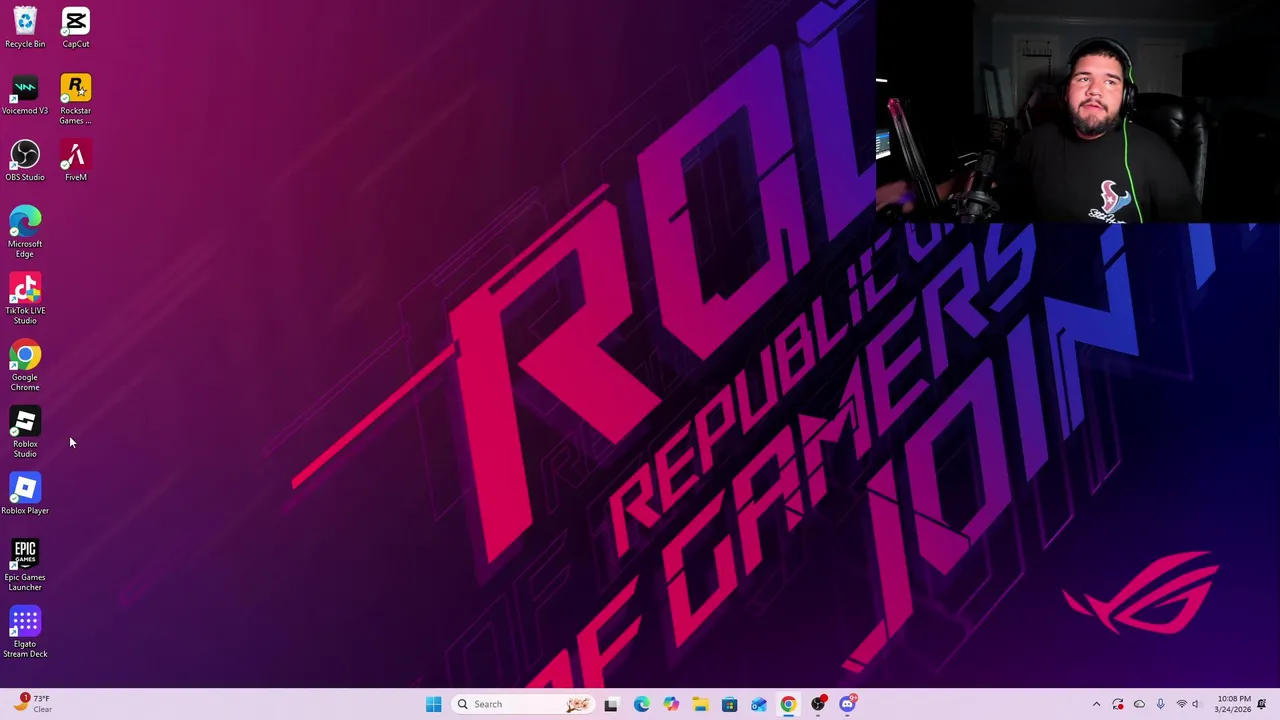Click the sync tray icon with red dot

1118,704
